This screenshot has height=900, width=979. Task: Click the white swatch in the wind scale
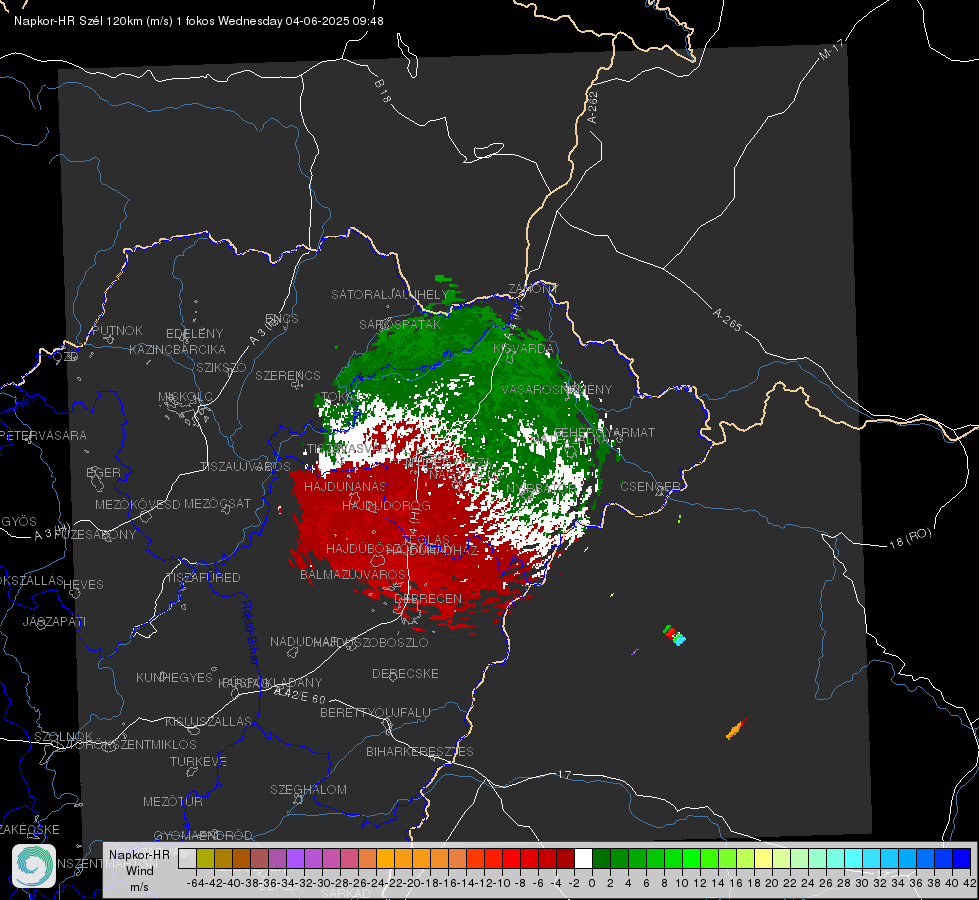(583, 859)
